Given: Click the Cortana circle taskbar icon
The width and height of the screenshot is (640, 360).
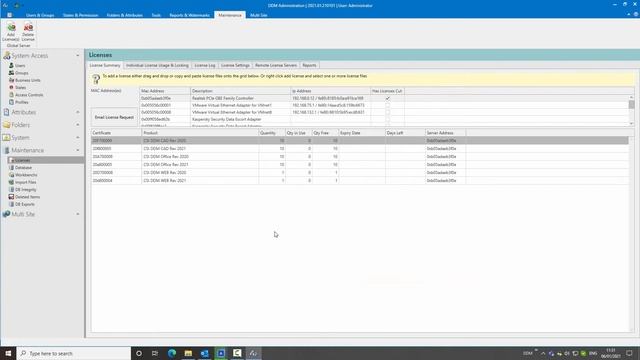Looking at the screenshot, I should coord(139,353).
